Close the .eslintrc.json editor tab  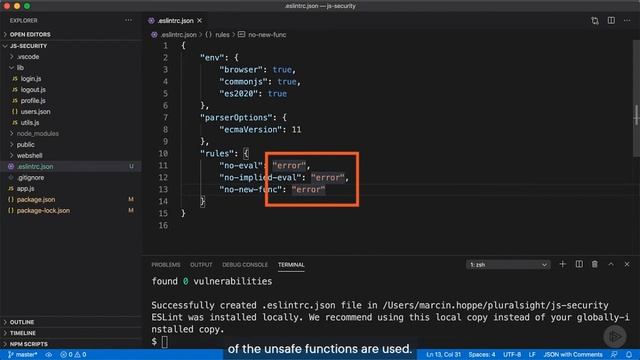(x=200, y=20)
